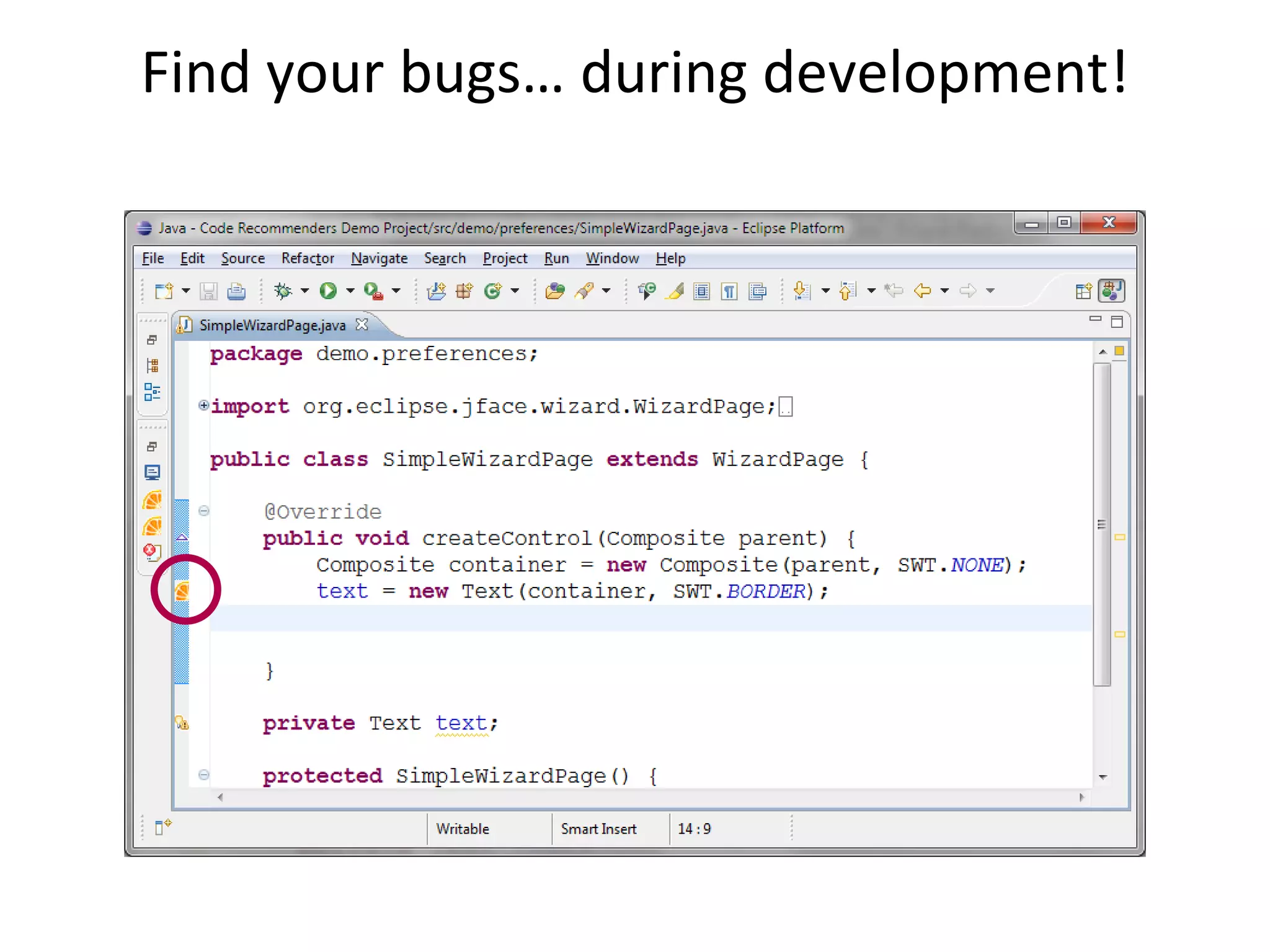Open the Previous Annotation dropdown arrow
Screen dimensions: 1270x952
pos(871,291)
